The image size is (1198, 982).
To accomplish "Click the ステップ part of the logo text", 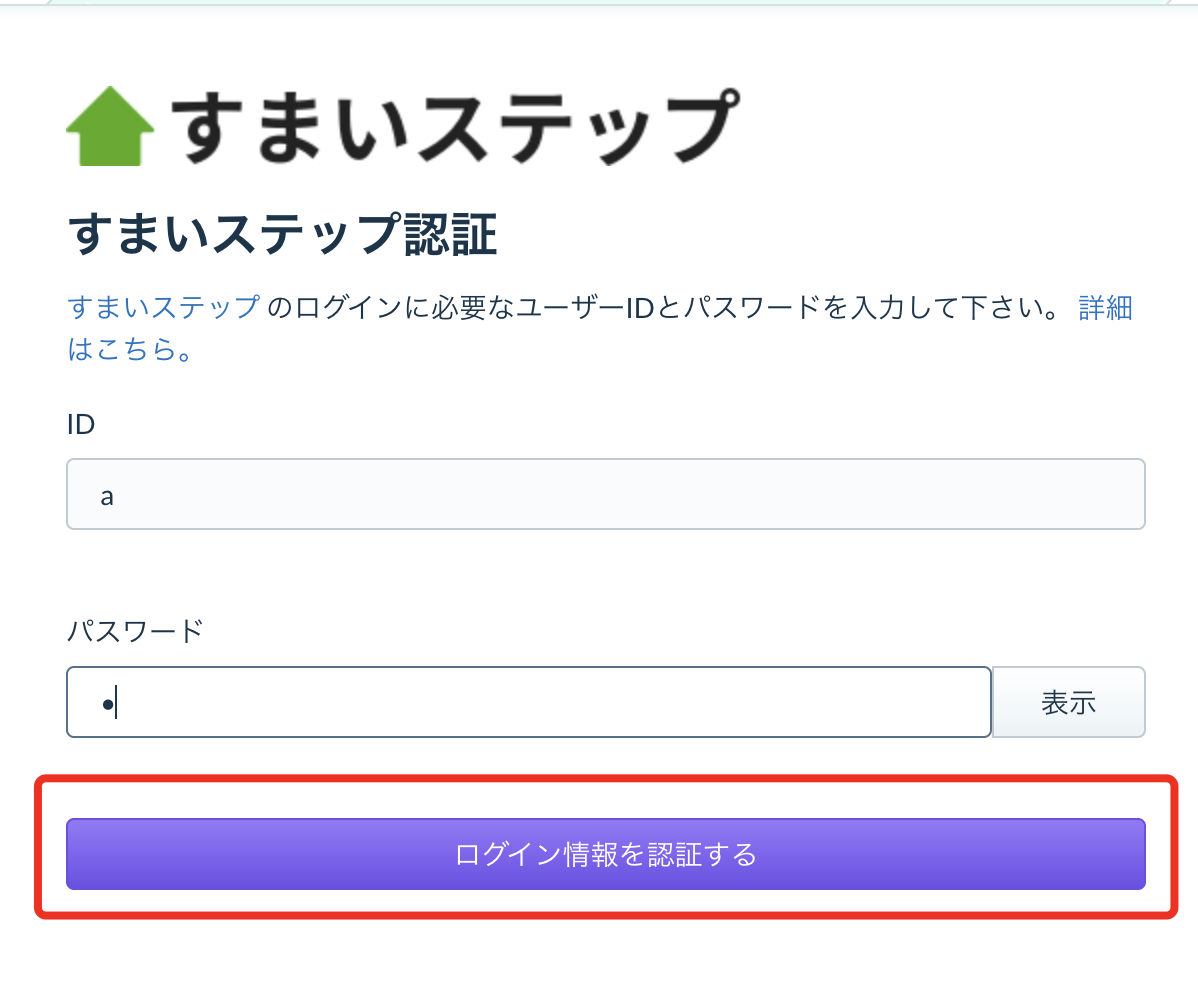I will 577,126.
